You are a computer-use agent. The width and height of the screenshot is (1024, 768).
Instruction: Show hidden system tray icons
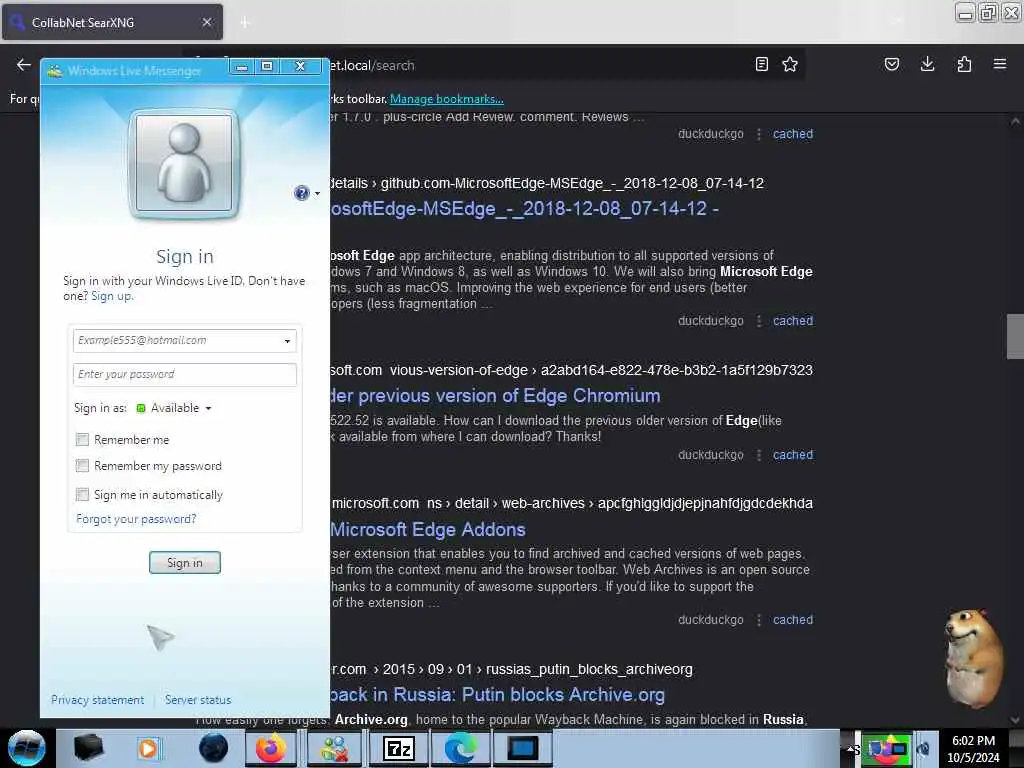click(x=852, y=749)
